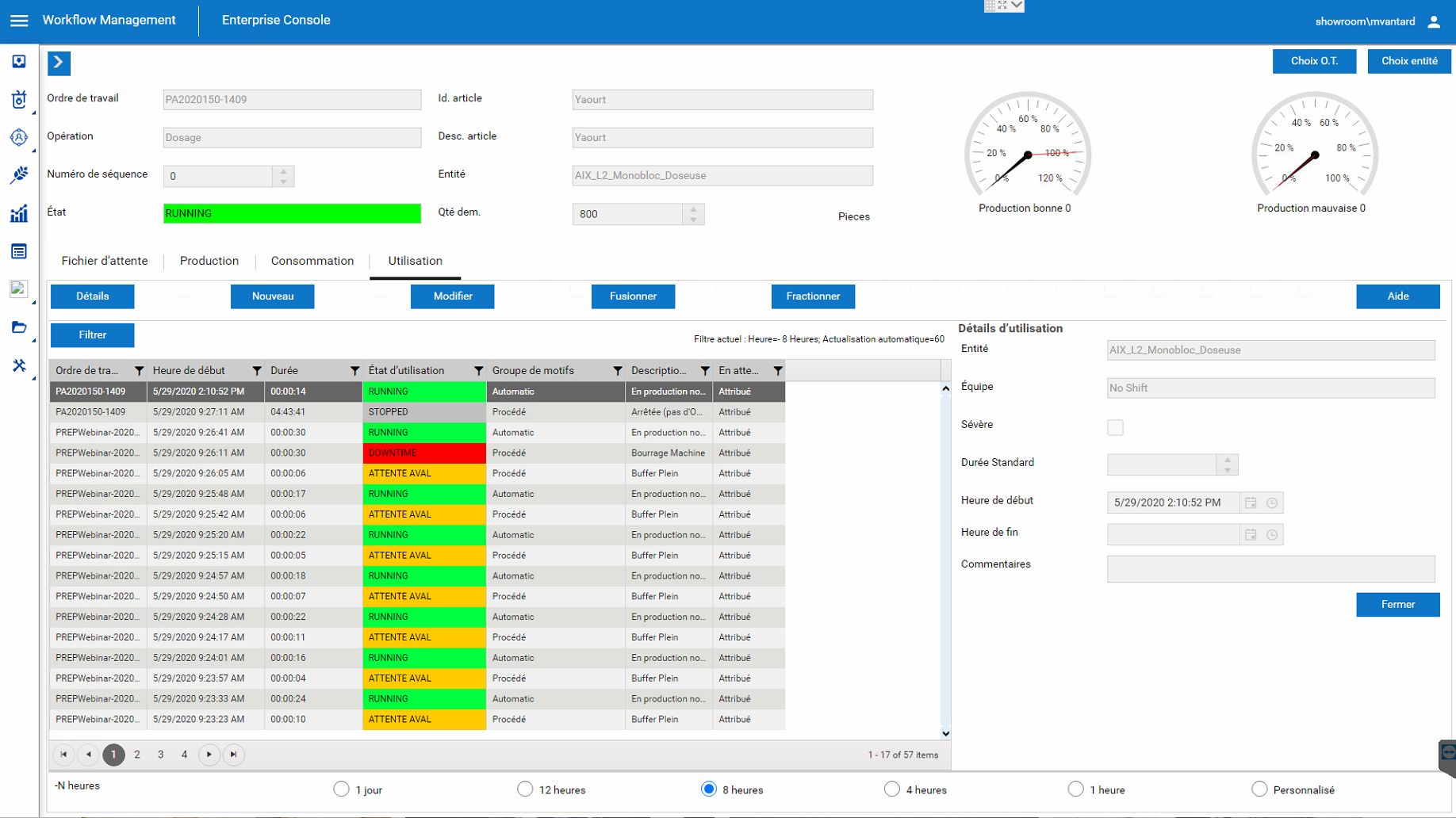1456x818 pixels.
Task: Click filter icon on État d'utilisation column
Action: [478, 371]
